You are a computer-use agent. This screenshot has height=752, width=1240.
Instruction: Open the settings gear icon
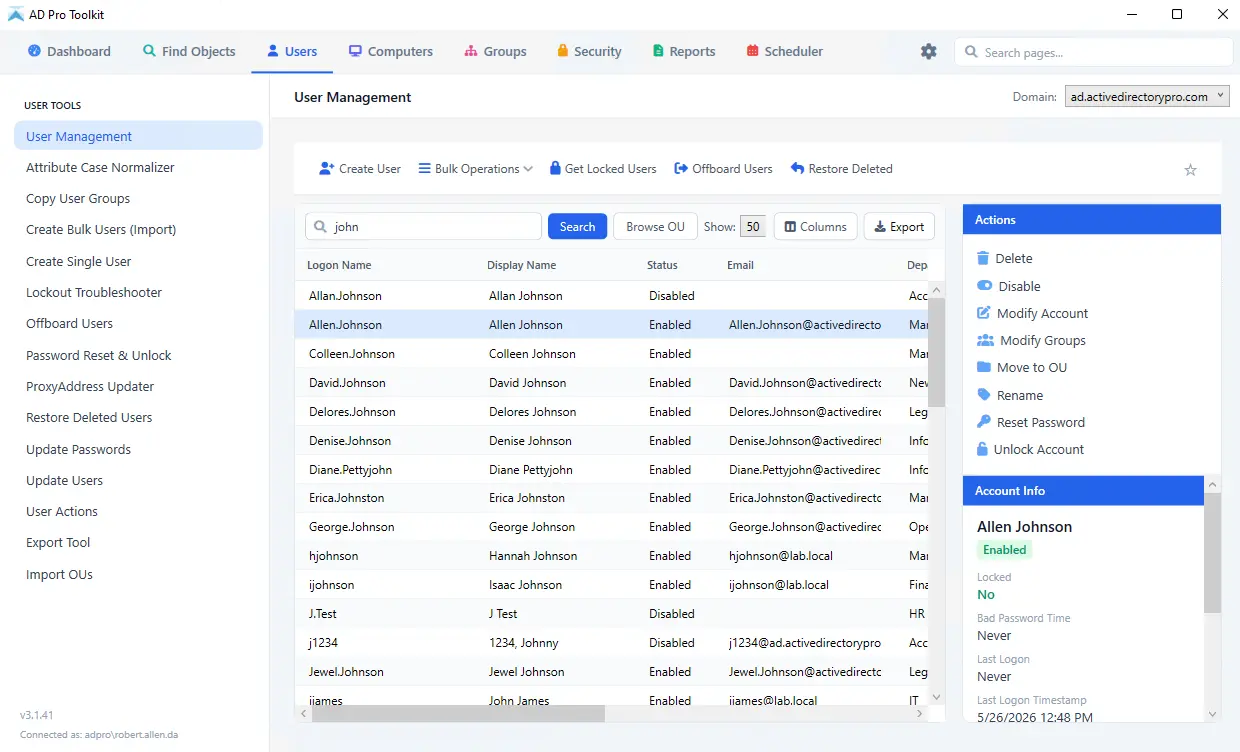coord(929,51)
